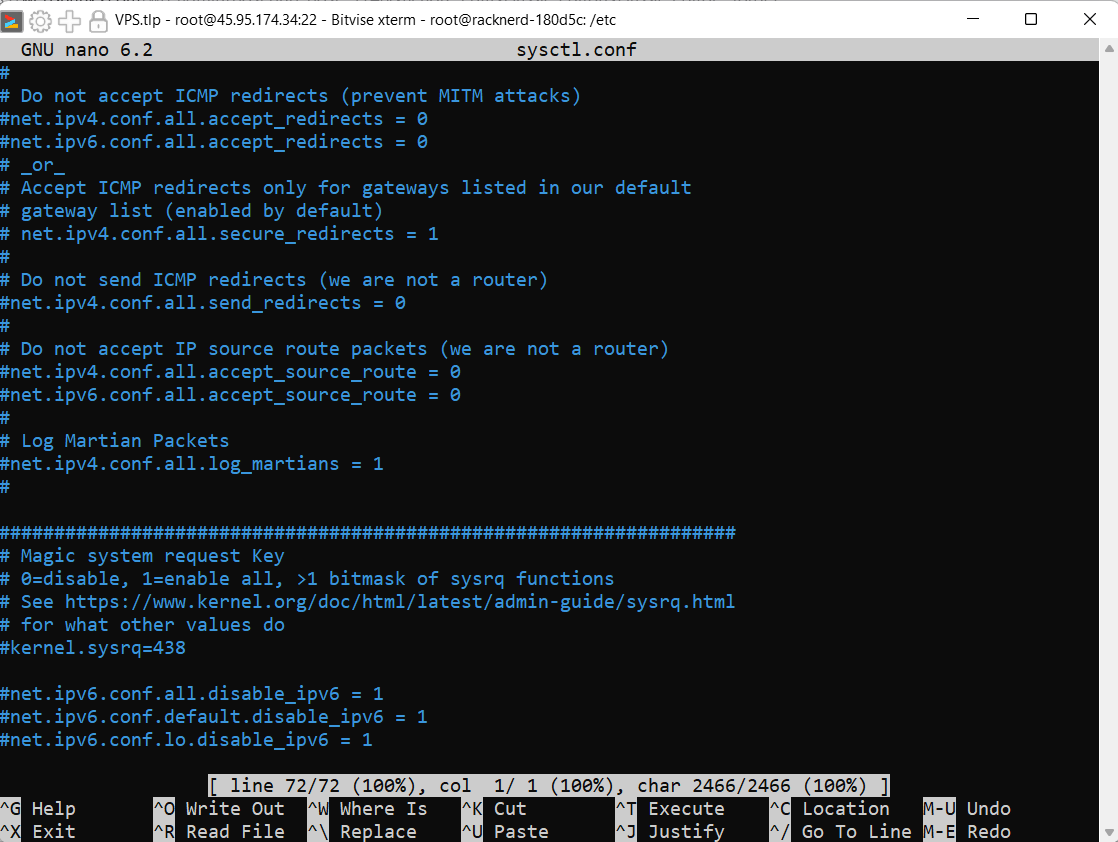Click the ^W Where Is shortcut
This screenshot has height=842, width=1118.
coord(367,808)
